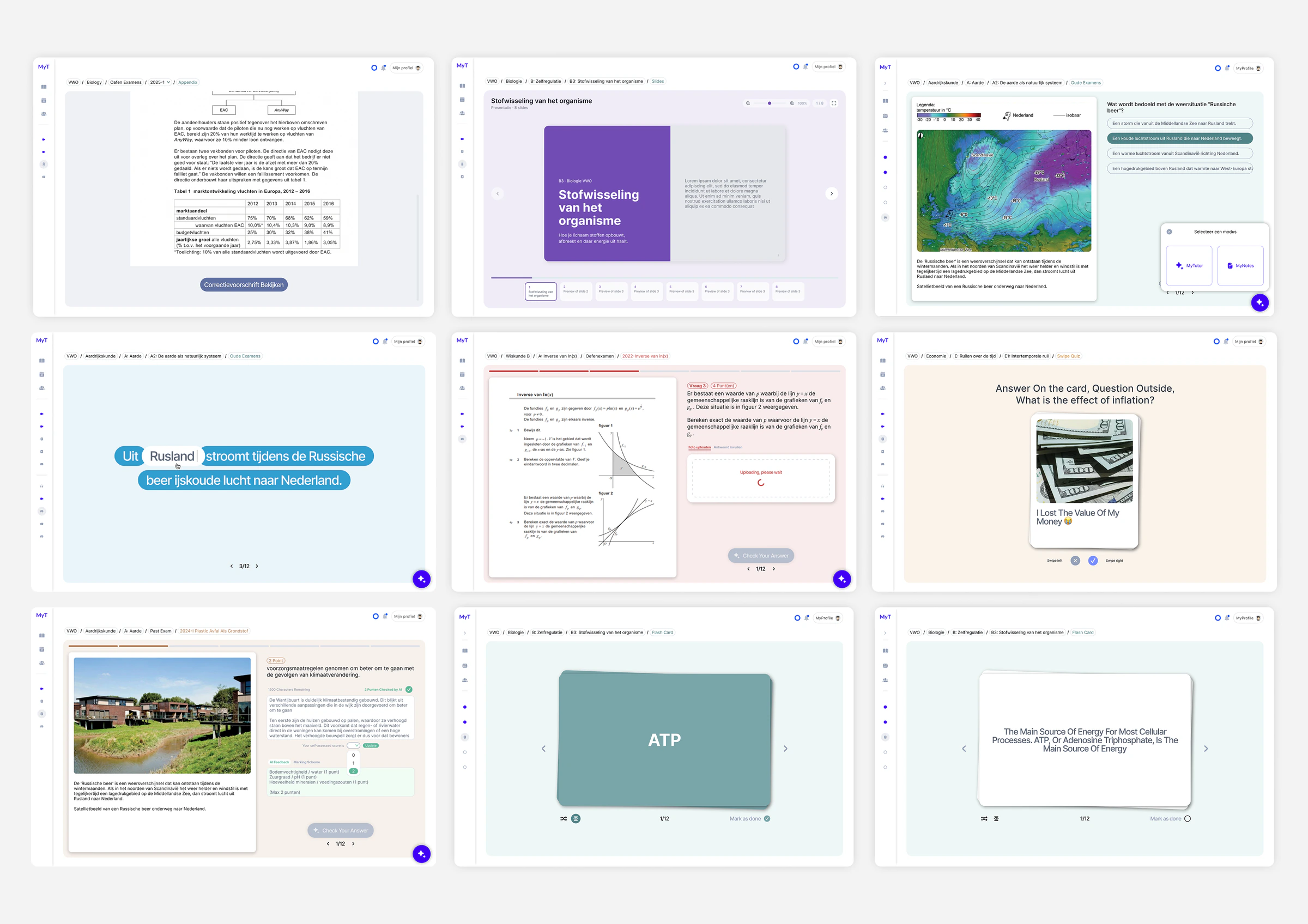Select answer 'Een koude luchtstroom uit Rusland'
This screenshot has width=1308, height=924.
coord(1180,138)
